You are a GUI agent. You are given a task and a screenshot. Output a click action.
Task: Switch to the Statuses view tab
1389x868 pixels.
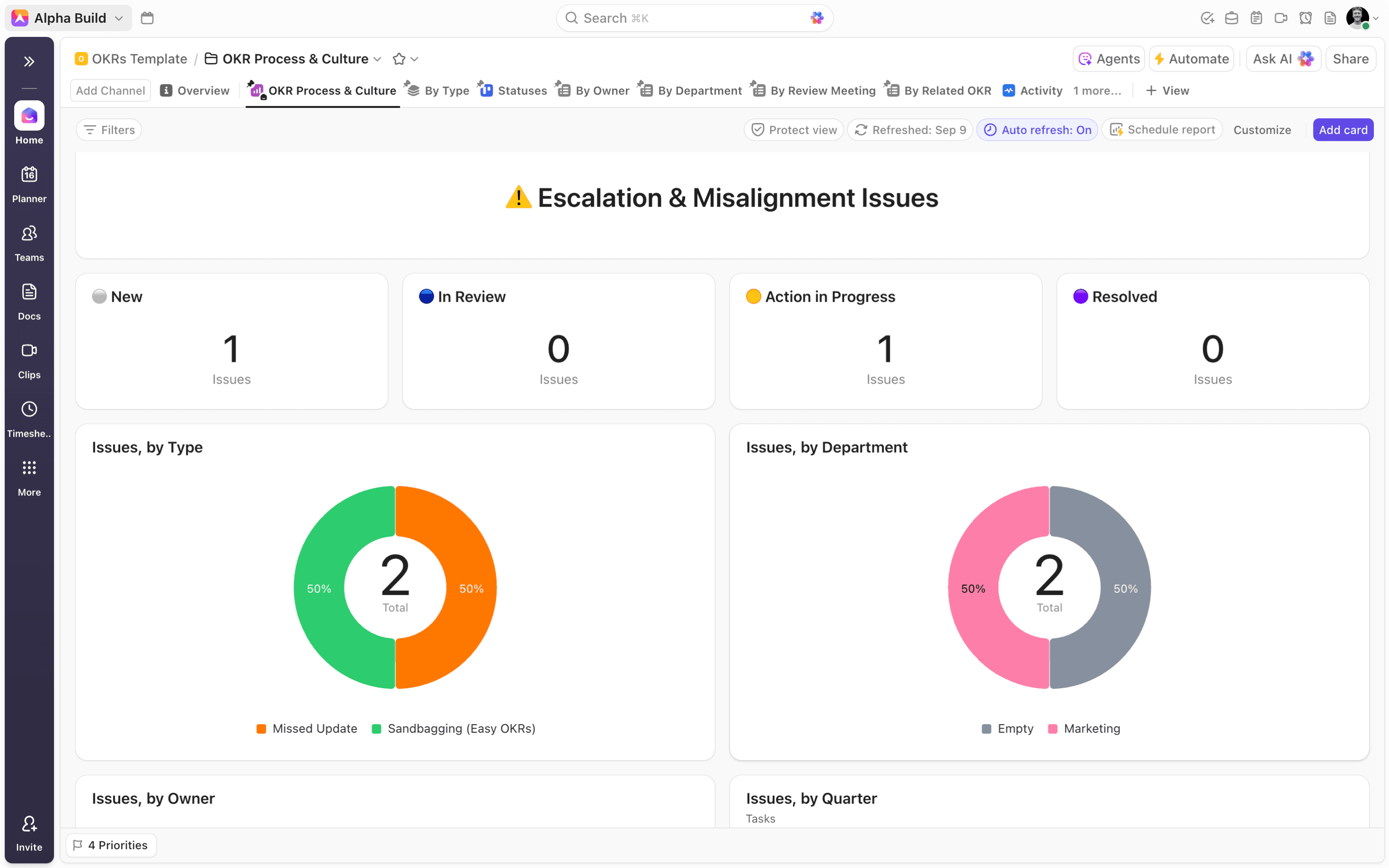tap(513, 91)
